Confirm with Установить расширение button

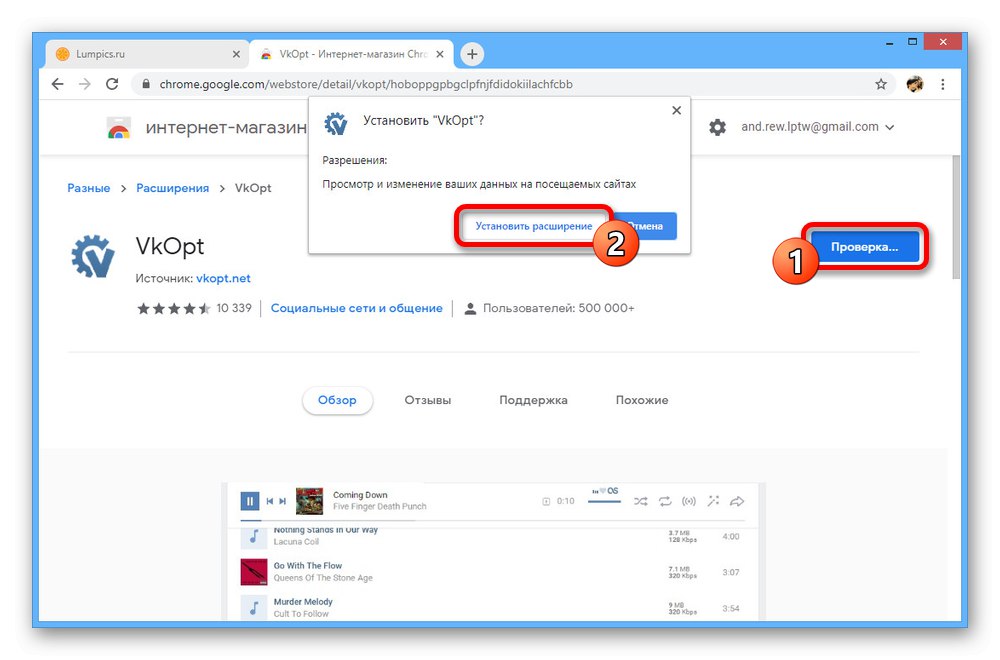click(534, 226)
